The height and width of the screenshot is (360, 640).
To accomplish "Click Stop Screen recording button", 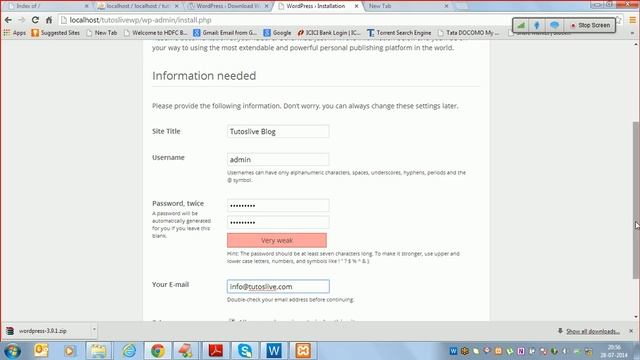I will (x=590, y=25).
